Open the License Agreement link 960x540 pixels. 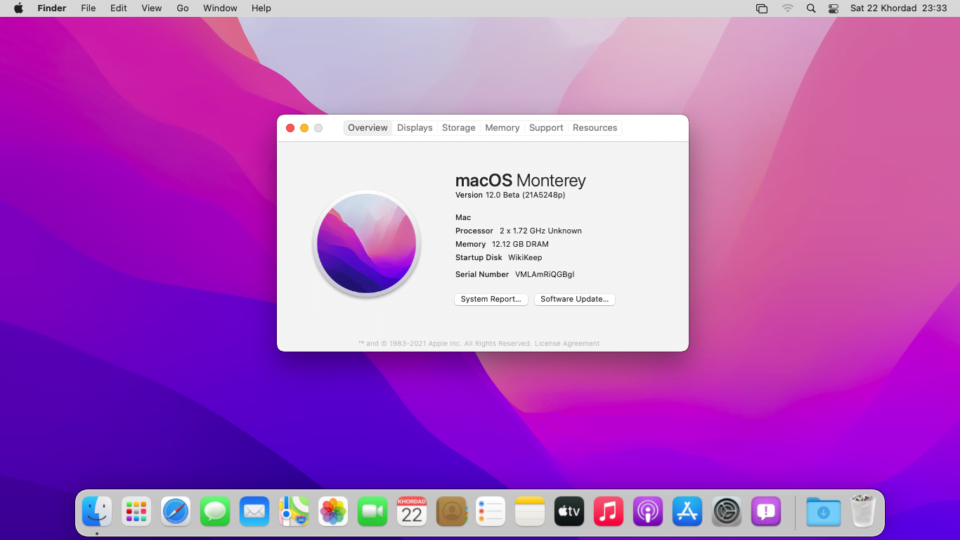coord(567,343)
